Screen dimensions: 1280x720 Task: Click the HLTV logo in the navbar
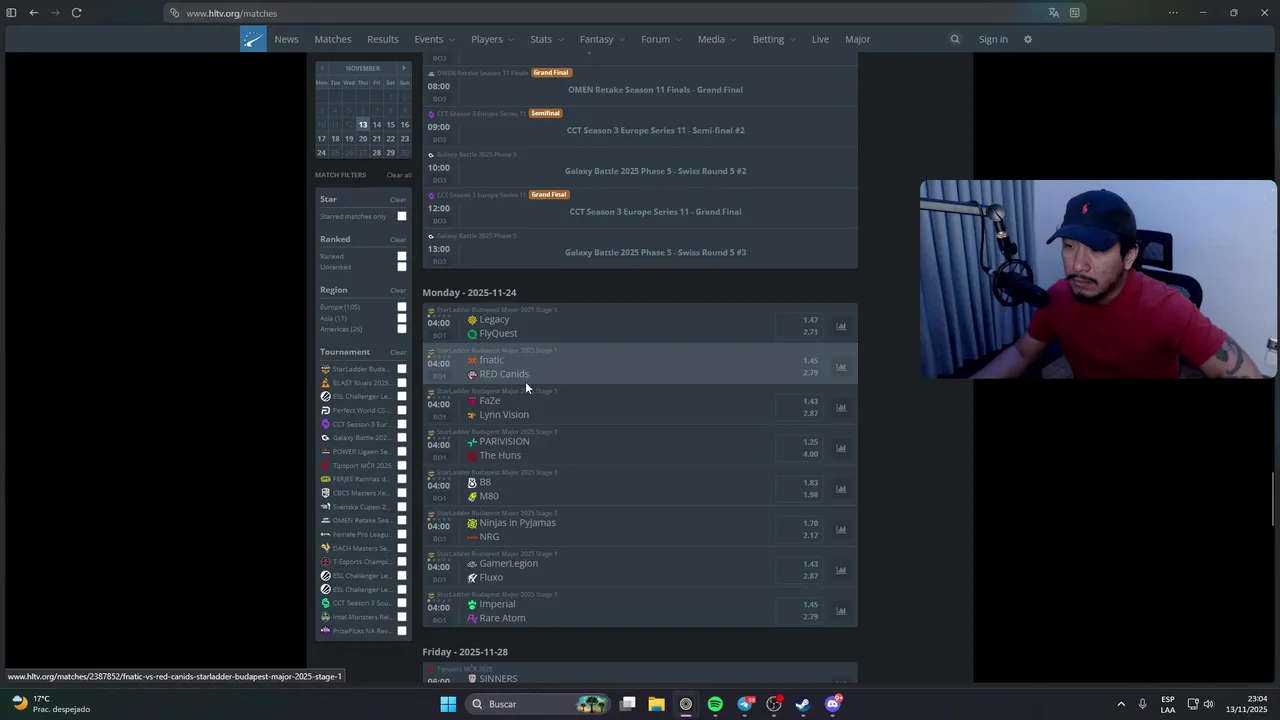(253, 39)
